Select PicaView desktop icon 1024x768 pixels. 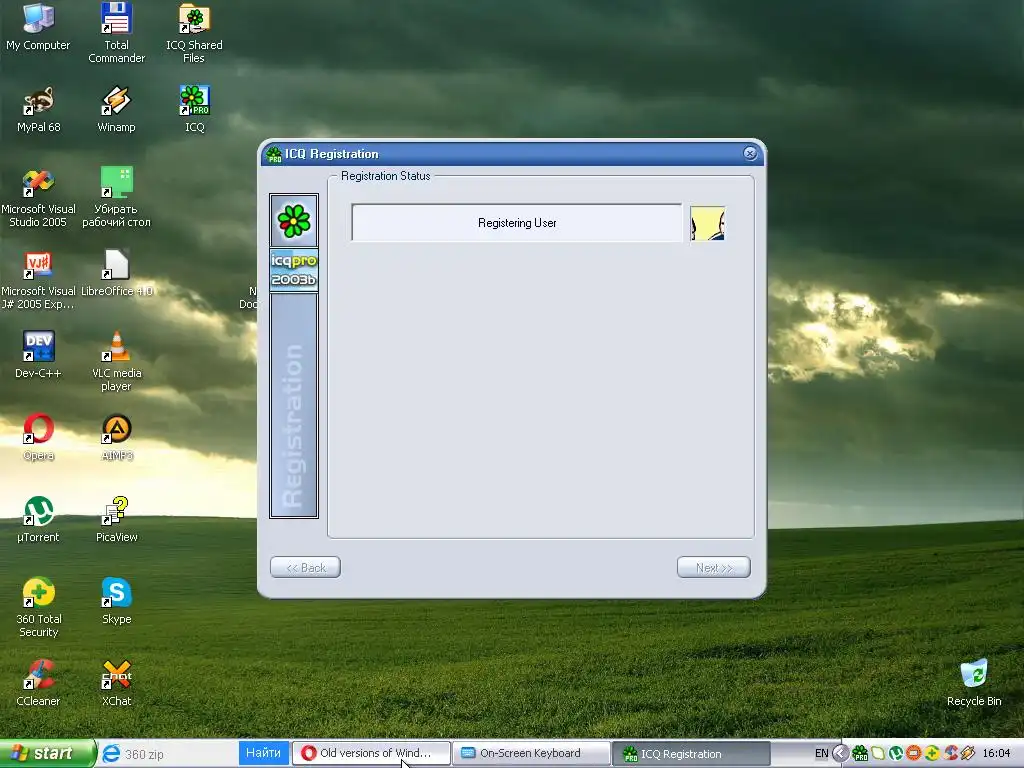pos(116,520)
